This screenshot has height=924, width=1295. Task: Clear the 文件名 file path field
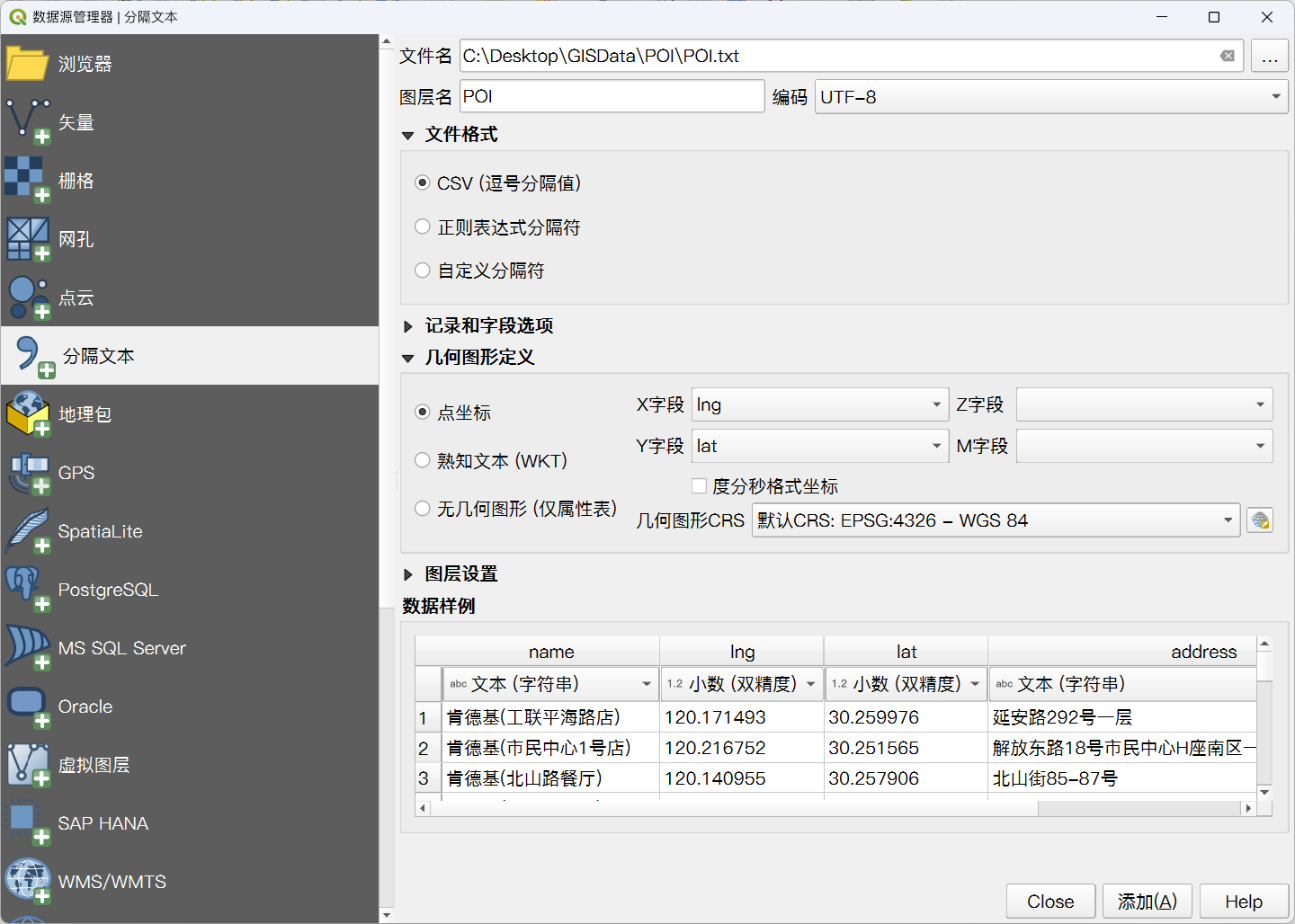(1228, 56)
